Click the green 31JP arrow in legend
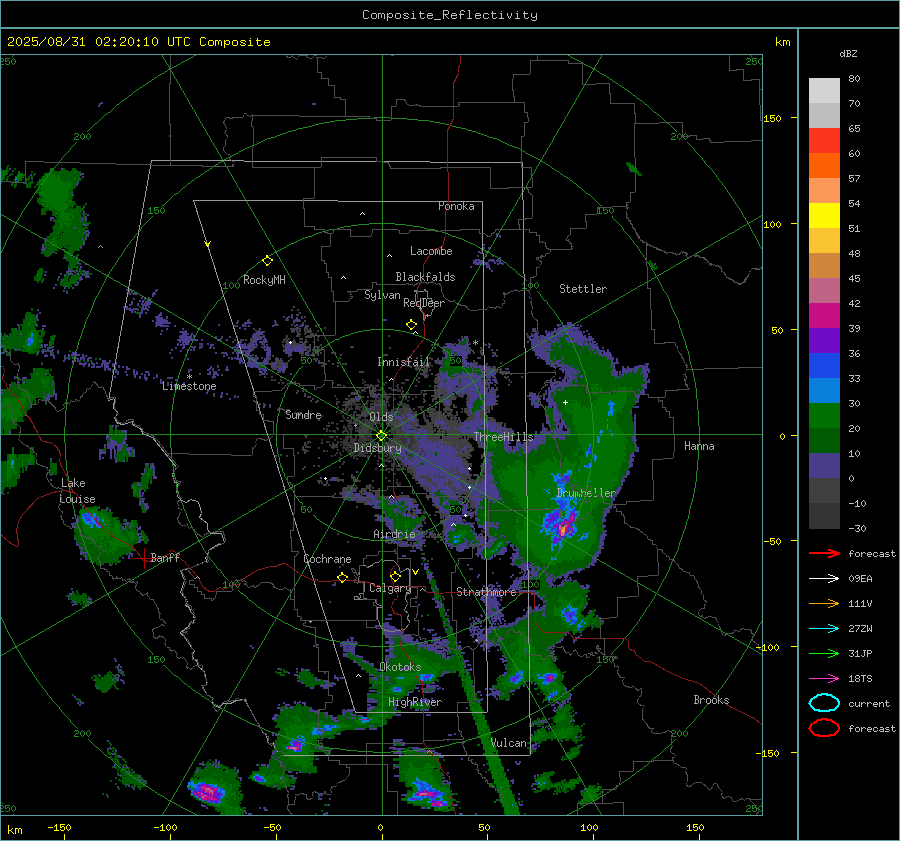Screen dimensions: 900x841 click(824, 653)
